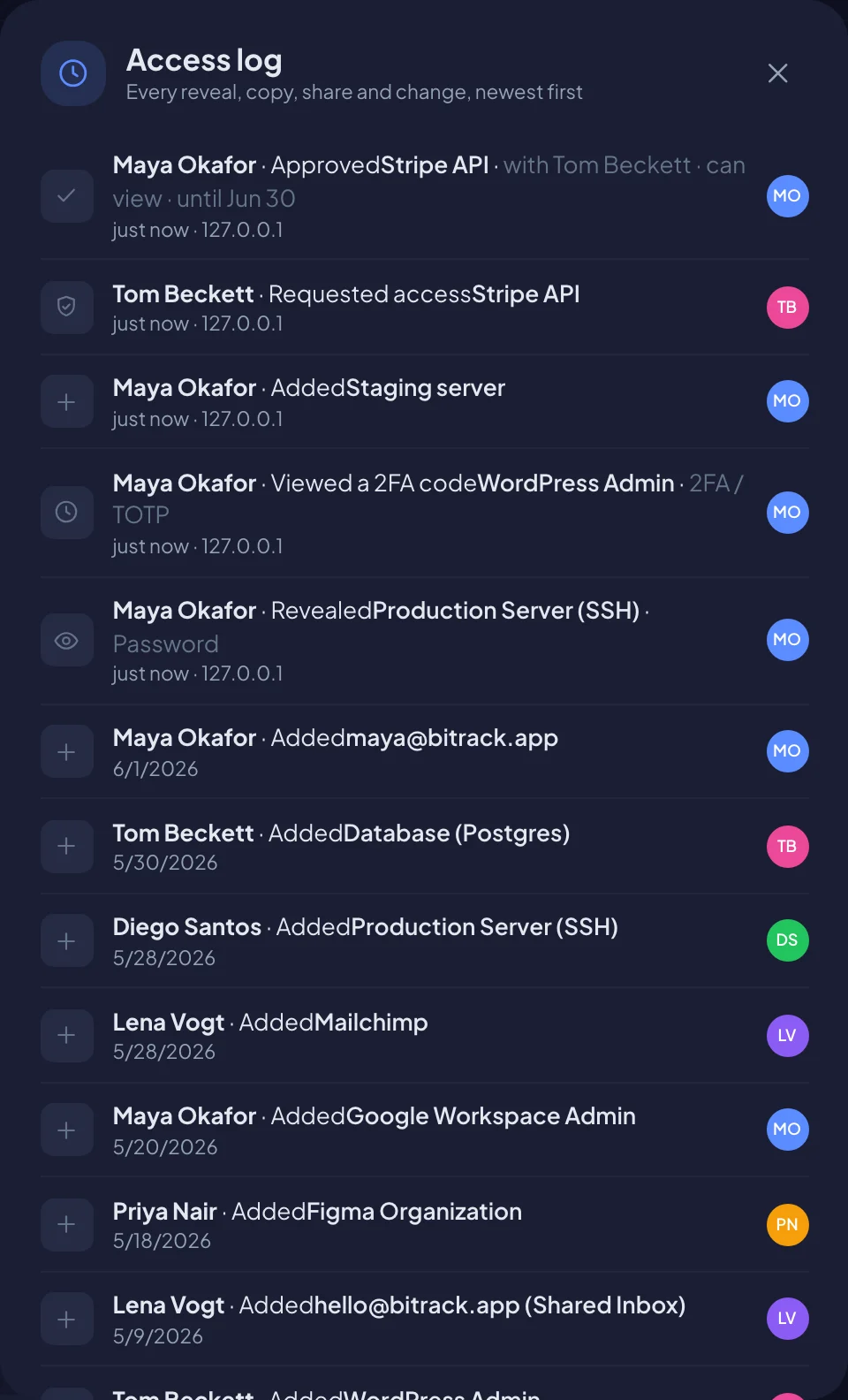Click the date '5/20/2026'
The image size is (848, 1400).
point(165,1147)
